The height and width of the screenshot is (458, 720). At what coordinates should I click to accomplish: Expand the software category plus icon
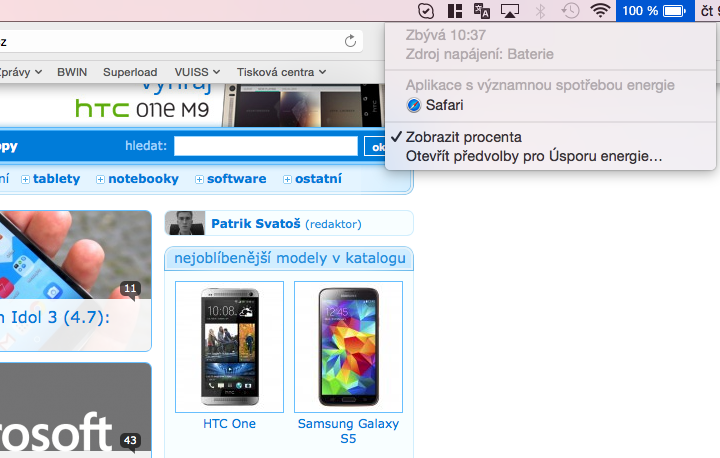point(199,179)
